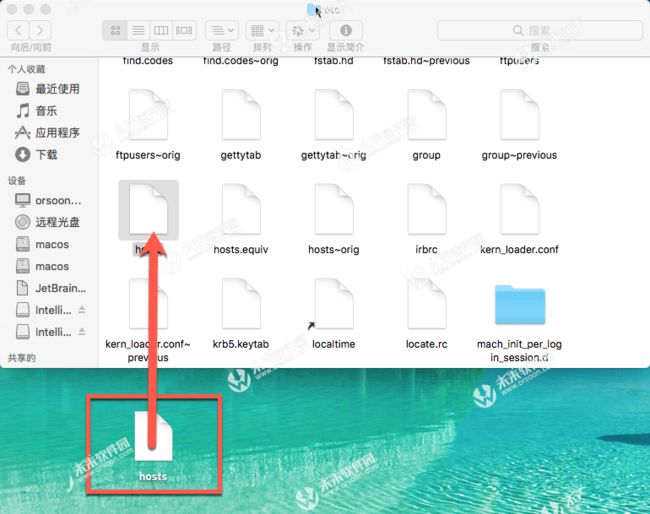Image resolution: width=650 pixels, height=514 pixels.
Task: Eject the second Intelli... volume
Action: [82, 332]
